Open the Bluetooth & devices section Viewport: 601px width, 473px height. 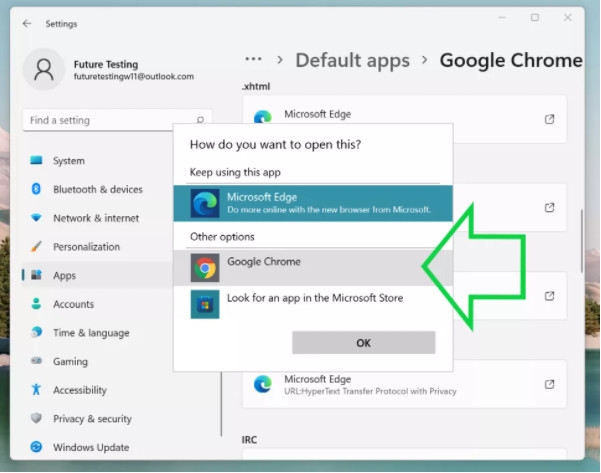tap(97, 189)
